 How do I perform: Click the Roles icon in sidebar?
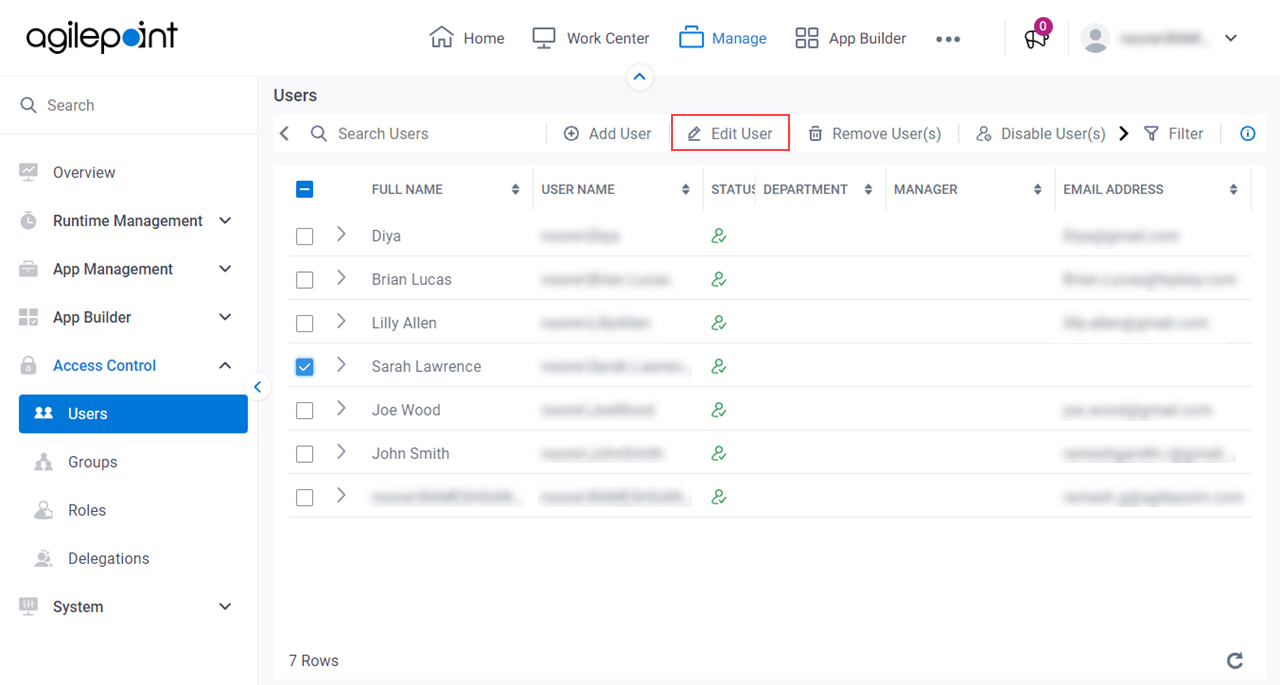tap(43, 510)
